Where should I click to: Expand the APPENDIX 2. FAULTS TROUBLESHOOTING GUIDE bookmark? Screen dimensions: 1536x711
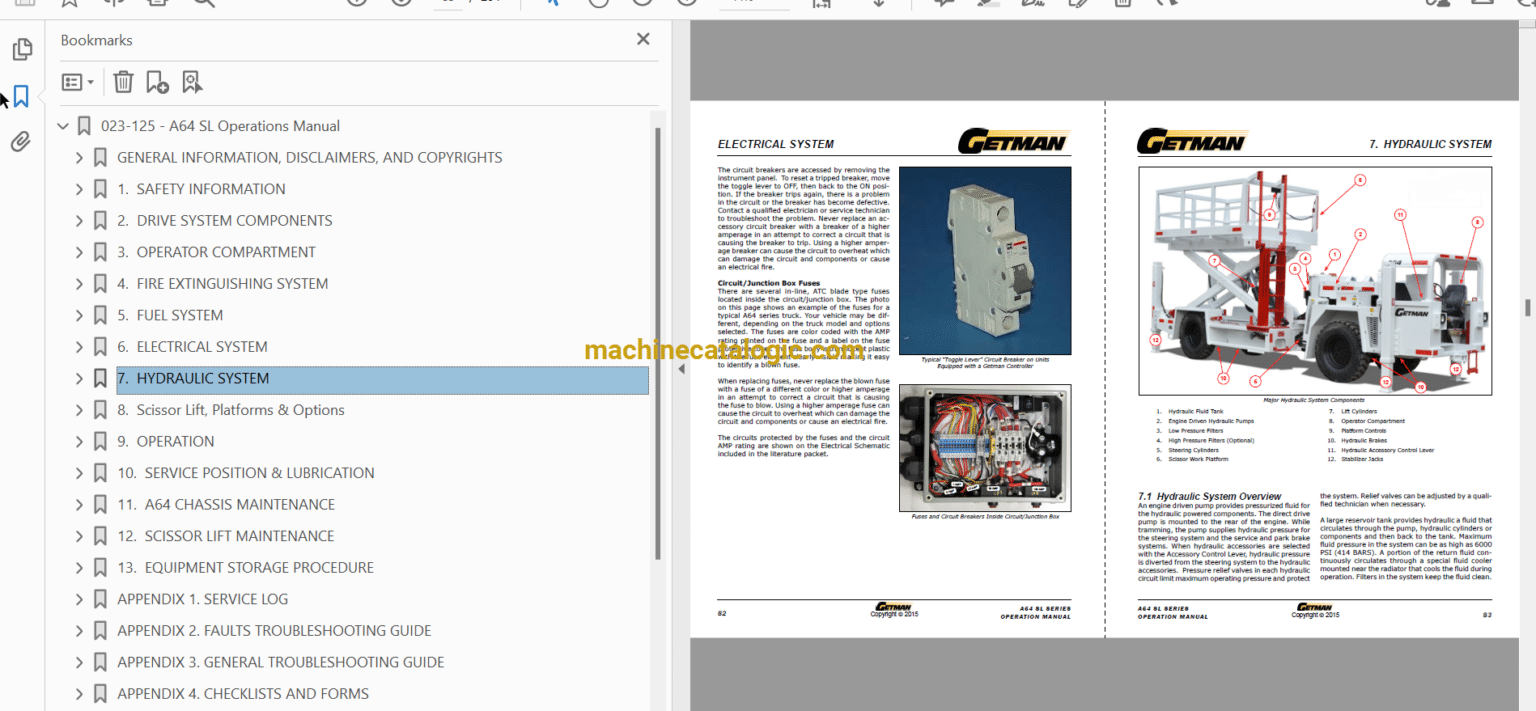pos(80,631)
